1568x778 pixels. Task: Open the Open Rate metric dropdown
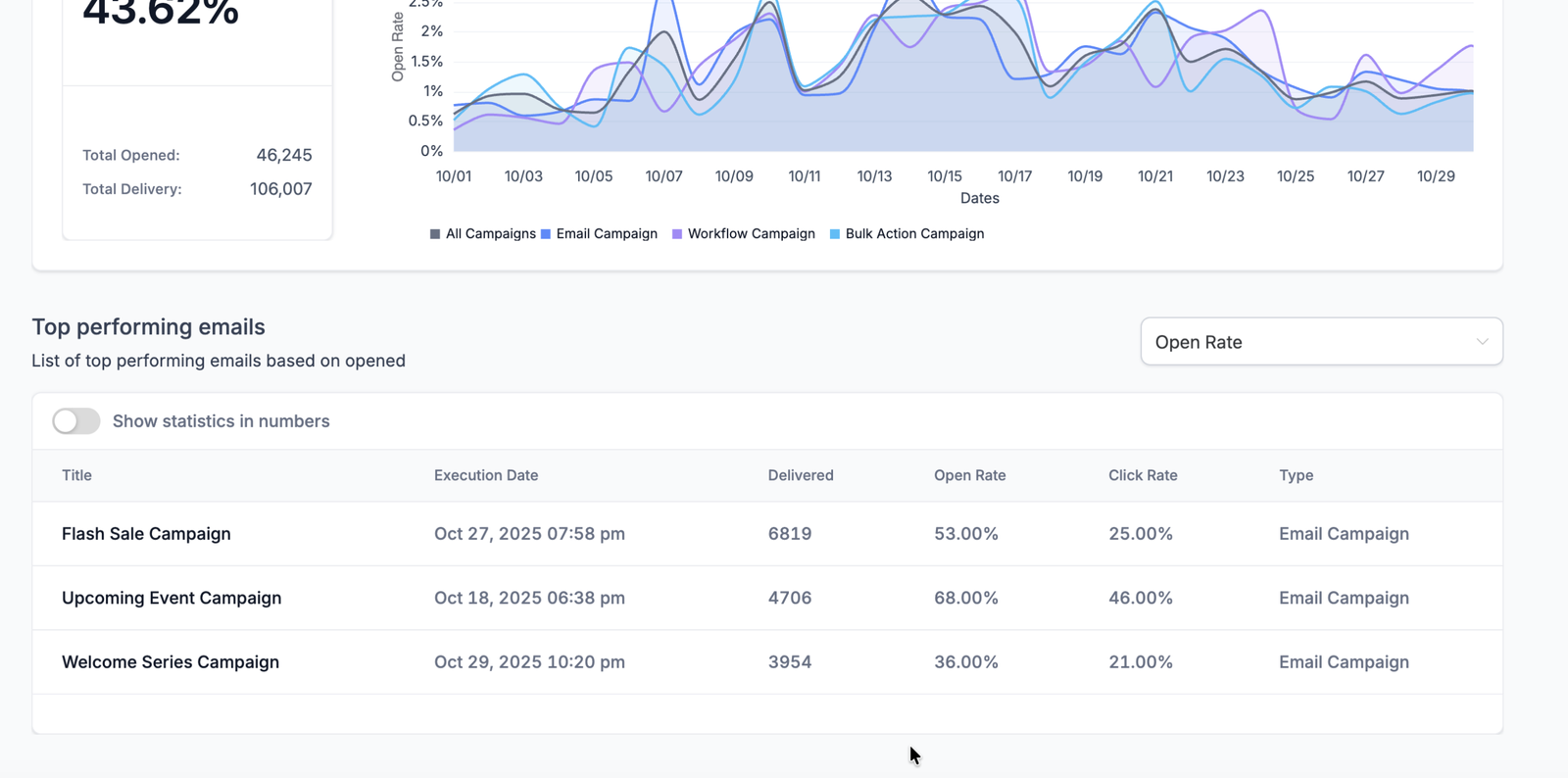pyautogui.click(x=1320, y=342)
